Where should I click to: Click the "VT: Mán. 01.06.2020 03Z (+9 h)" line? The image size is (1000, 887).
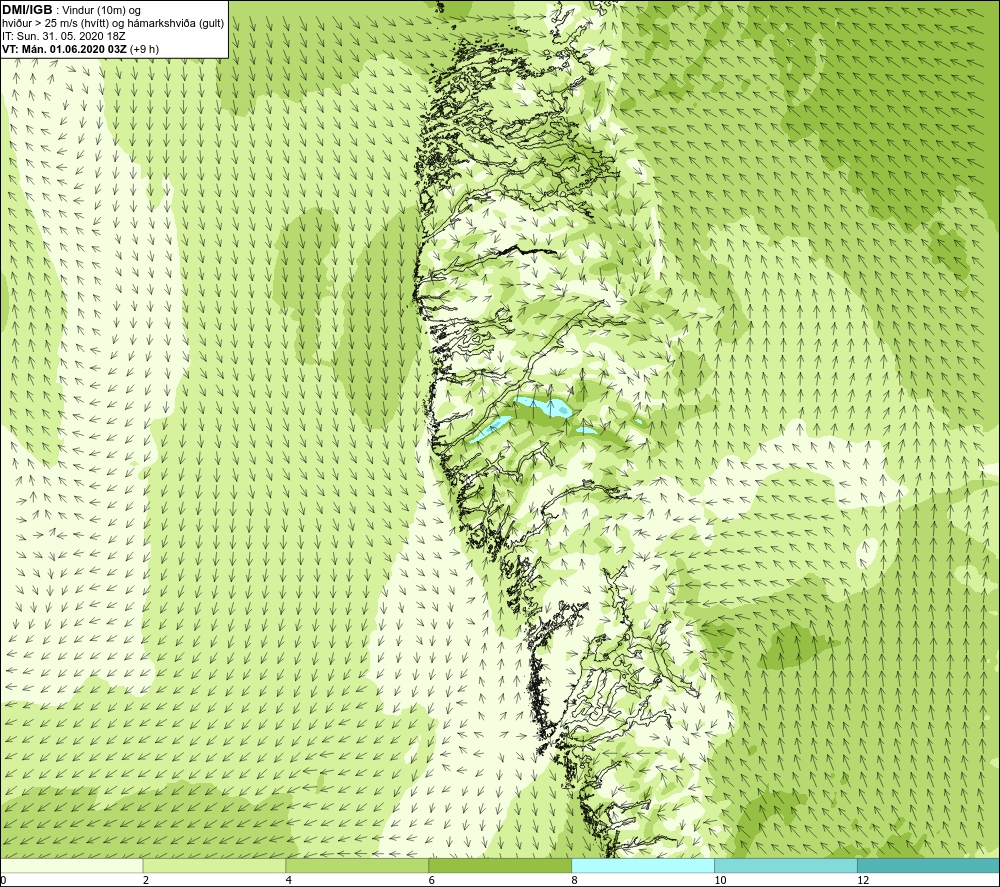click(x=80, y=49)
